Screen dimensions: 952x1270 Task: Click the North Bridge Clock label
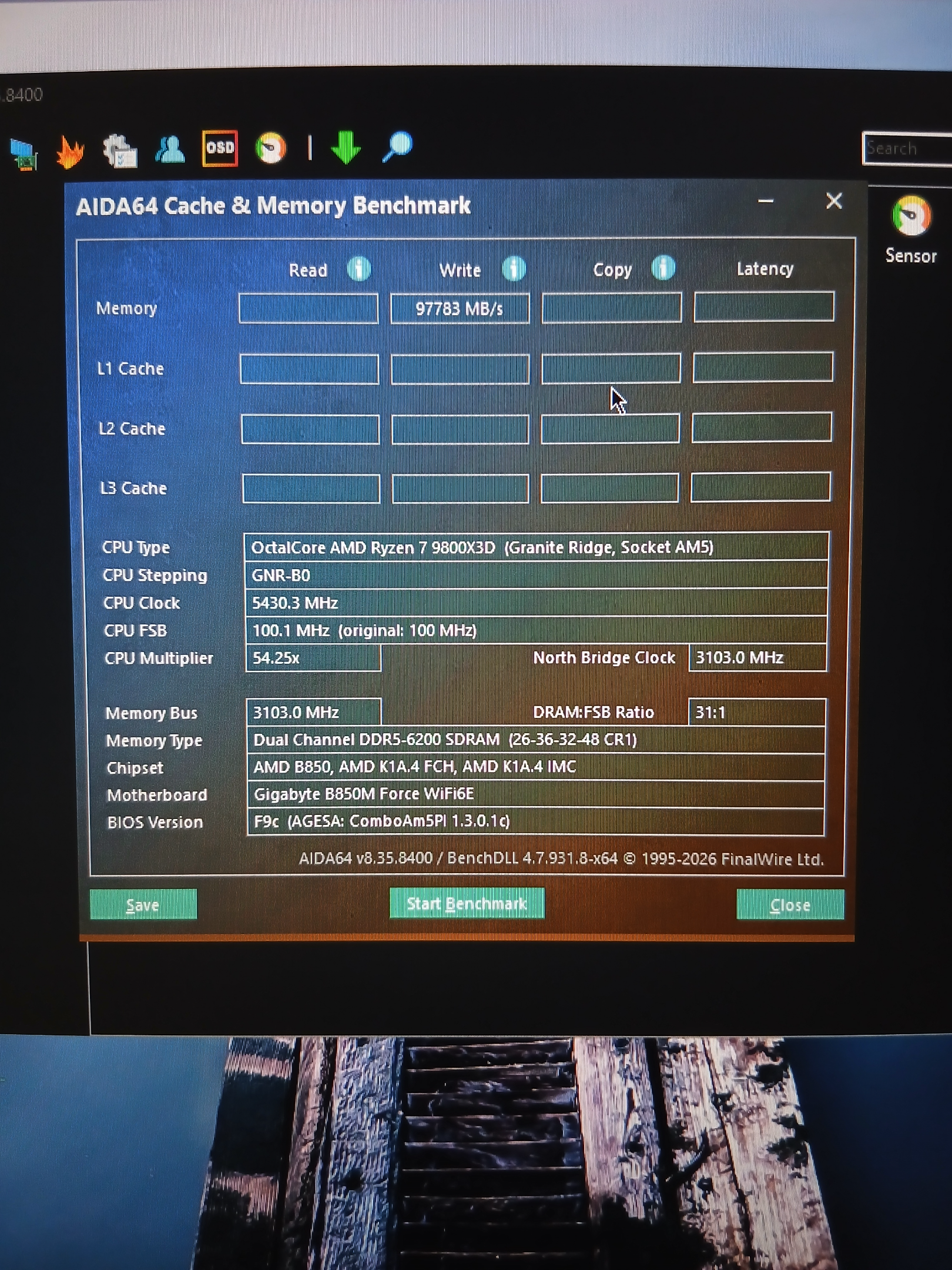[604, 657]
